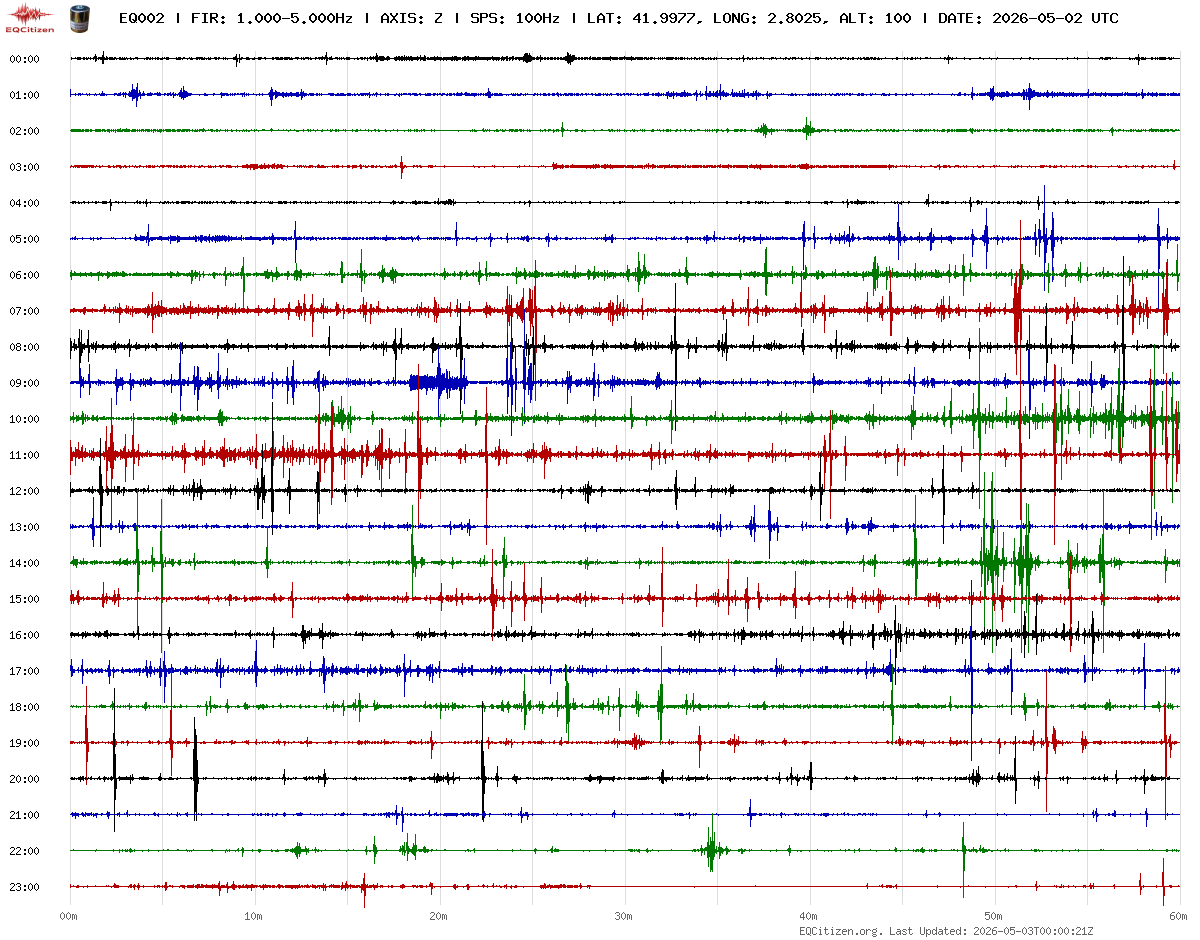Click the large green event on 14:00 trace

click(1005, 563)
